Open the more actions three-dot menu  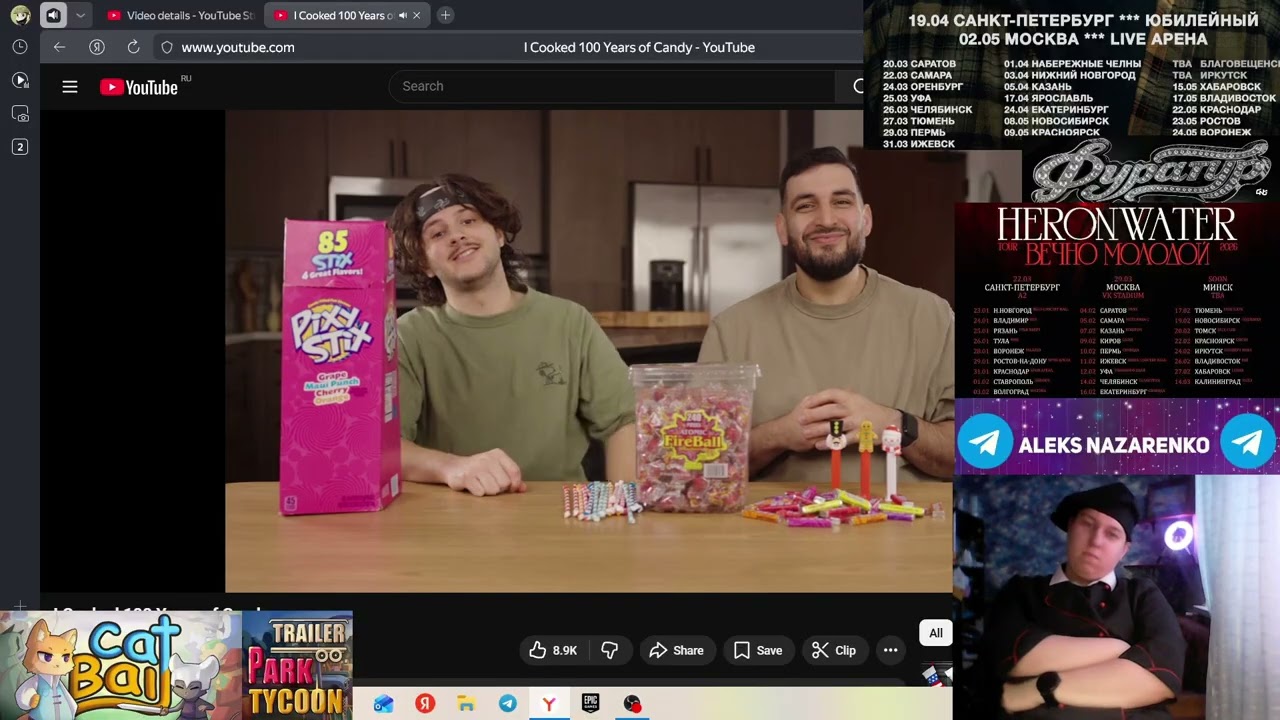point(890,650)
